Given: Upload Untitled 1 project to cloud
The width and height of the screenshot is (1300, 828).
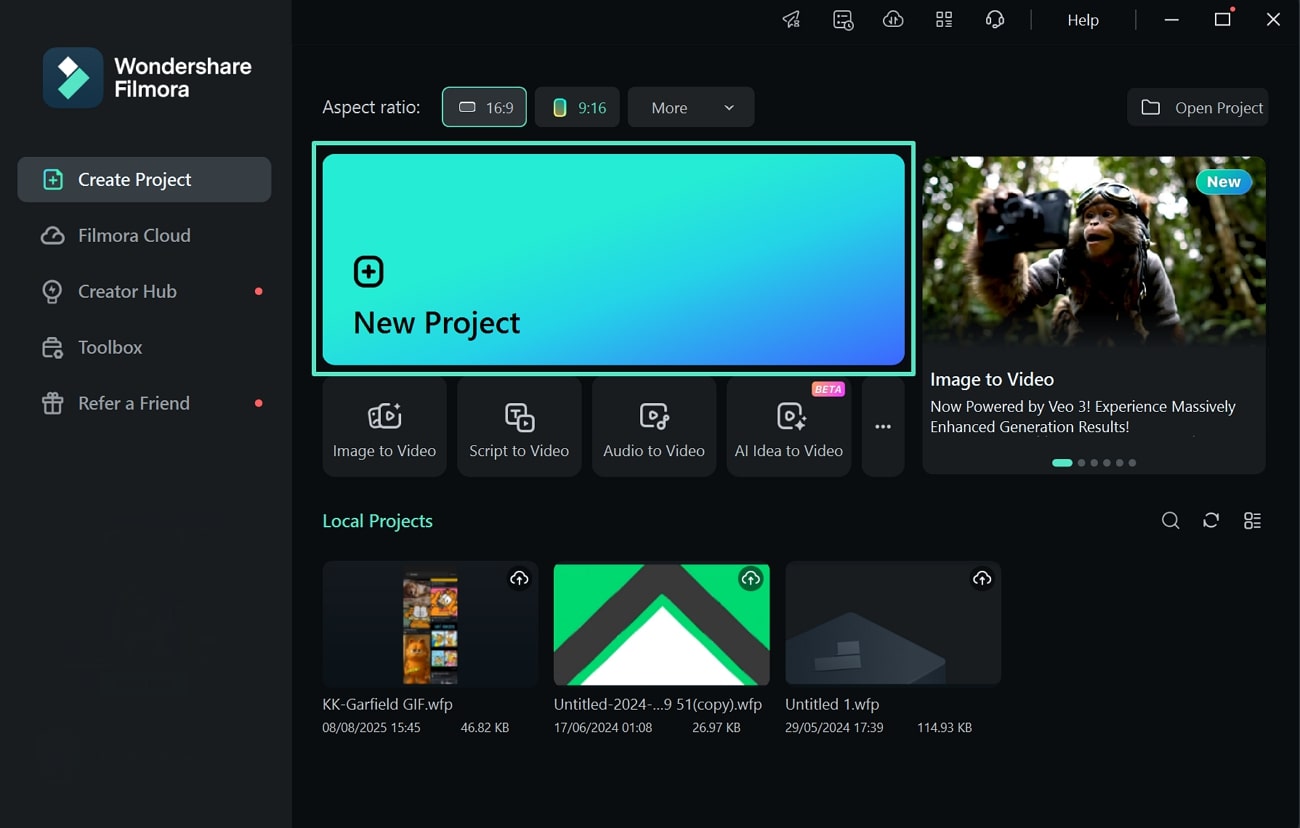Looking at the screenshot, I should tap(982, 578).
